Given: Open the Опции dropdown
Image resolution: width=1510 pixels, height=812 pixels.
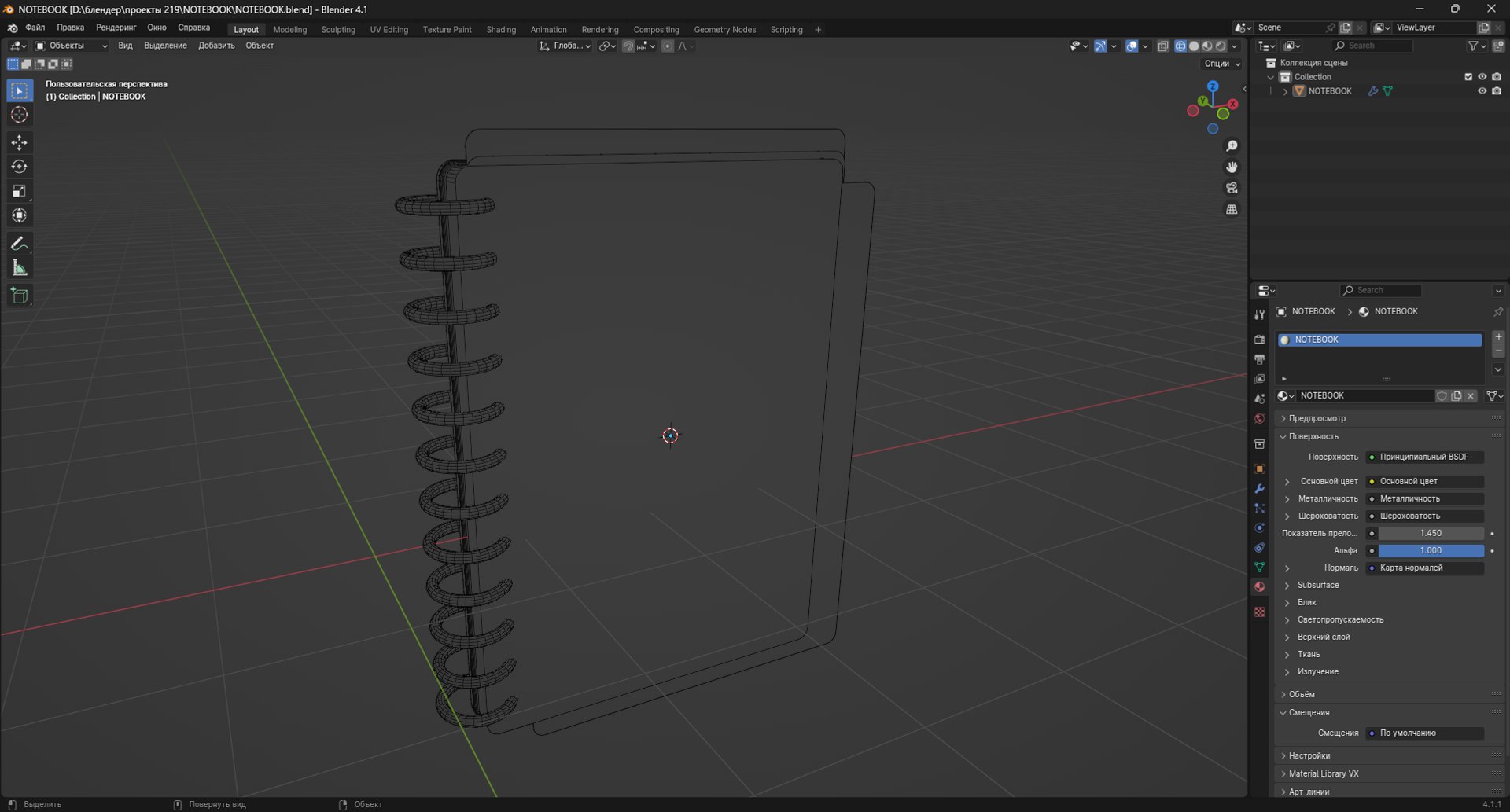Looking at the screenshot, I should tap(1221, 64).
